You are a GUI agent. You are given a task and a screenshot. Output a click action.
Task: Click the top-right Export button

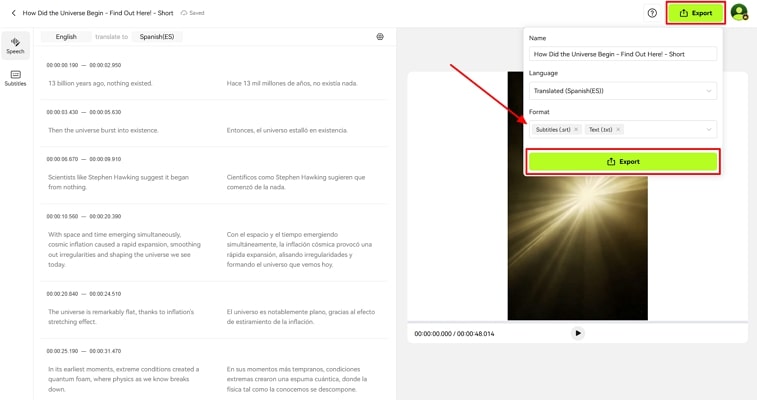coord(696,13)
